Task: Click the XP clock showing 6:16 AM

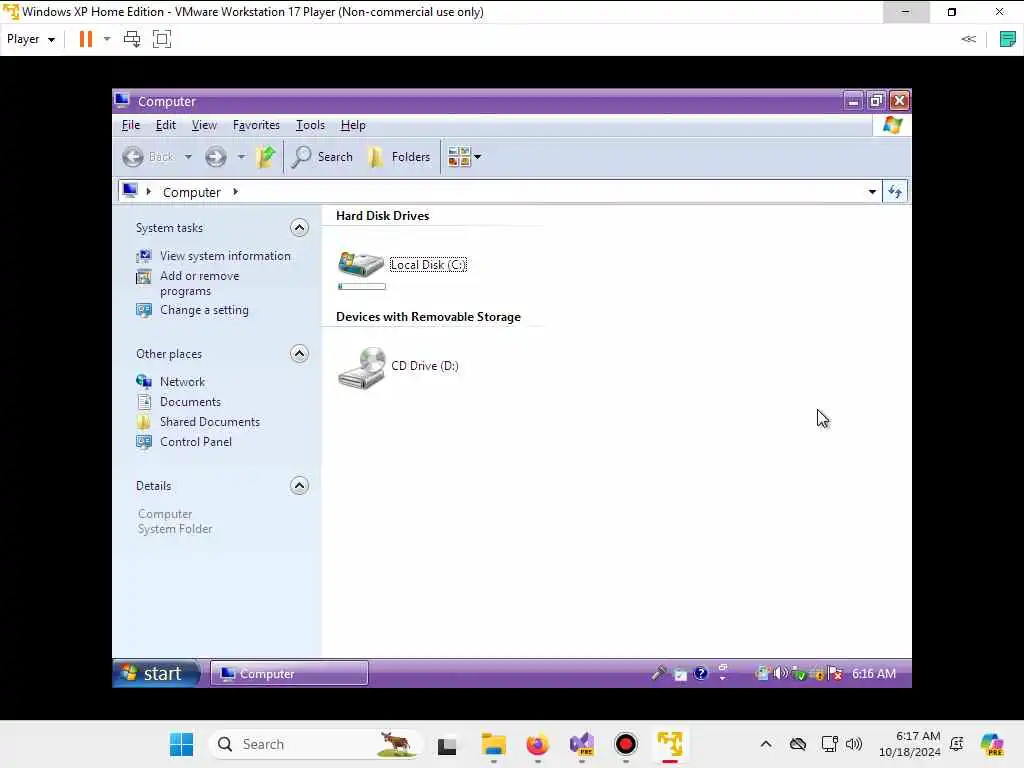Action: click(874, 673)
